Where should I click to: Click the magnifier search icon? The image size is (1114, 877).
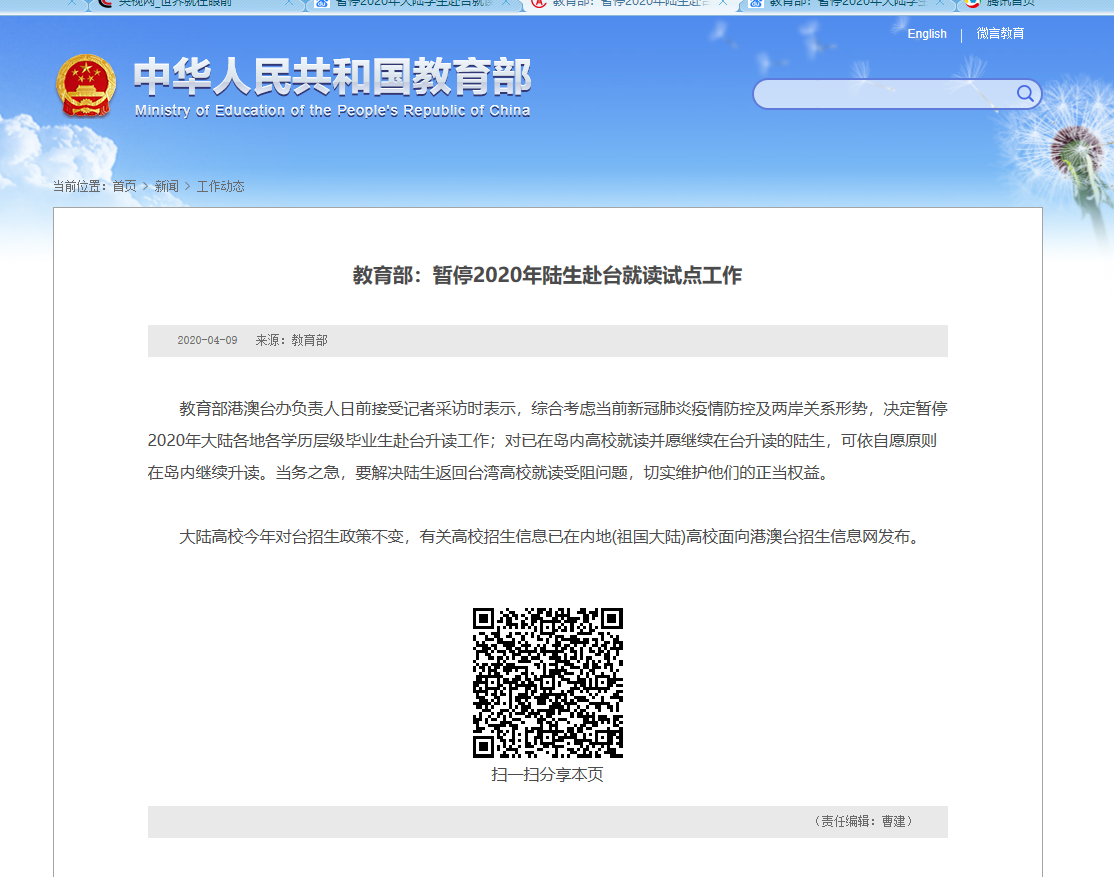coord(1024,94)
